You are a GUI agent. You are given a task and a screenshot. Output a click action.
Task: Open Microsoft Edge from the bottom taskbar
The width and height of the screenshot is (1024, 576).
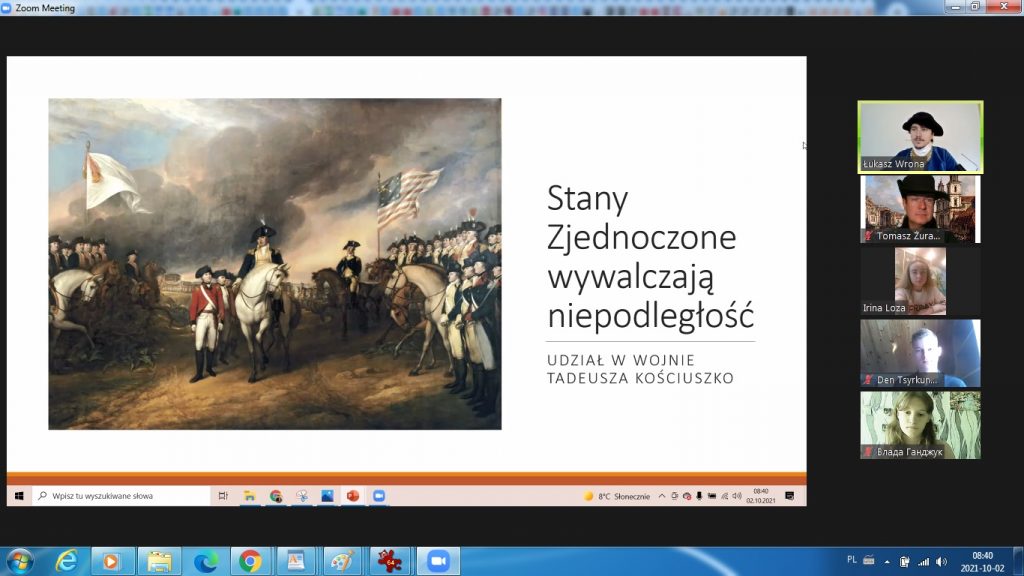tap(206, 561)
